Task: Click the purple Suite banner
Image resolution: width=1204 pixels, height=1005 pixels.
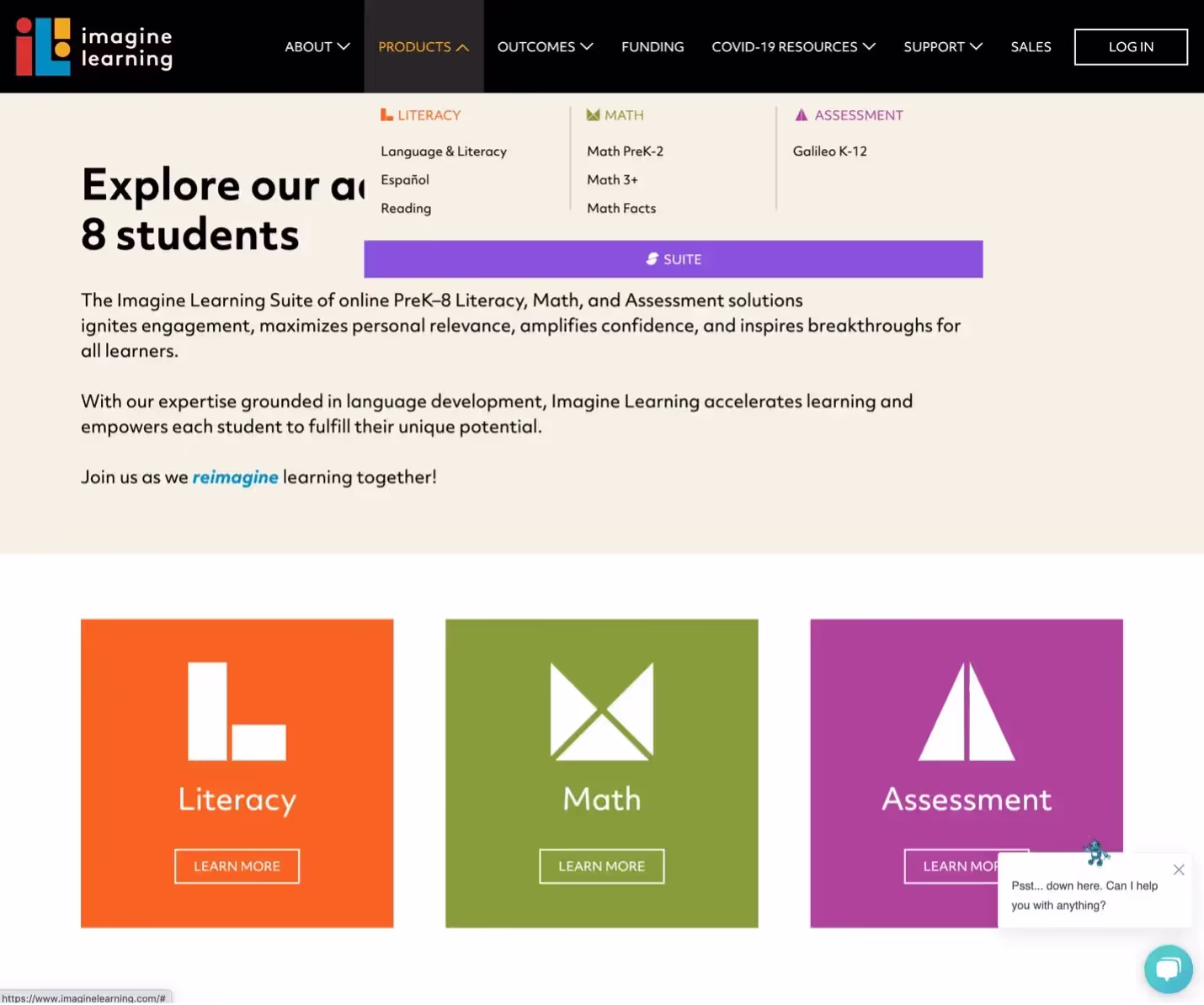Action: 673,259
